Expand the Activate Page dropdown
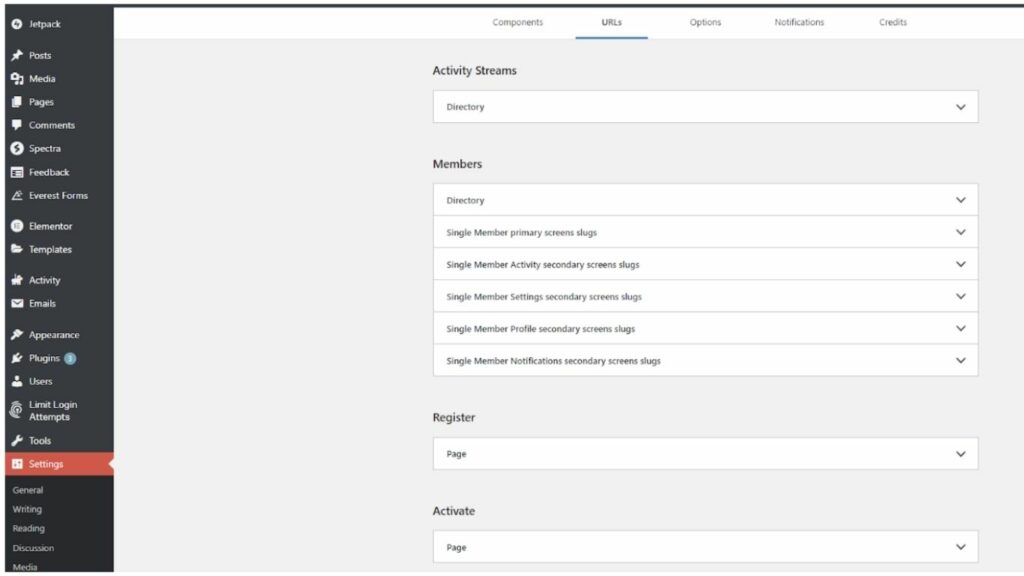The image size is (1024, 576). point(705,547)
